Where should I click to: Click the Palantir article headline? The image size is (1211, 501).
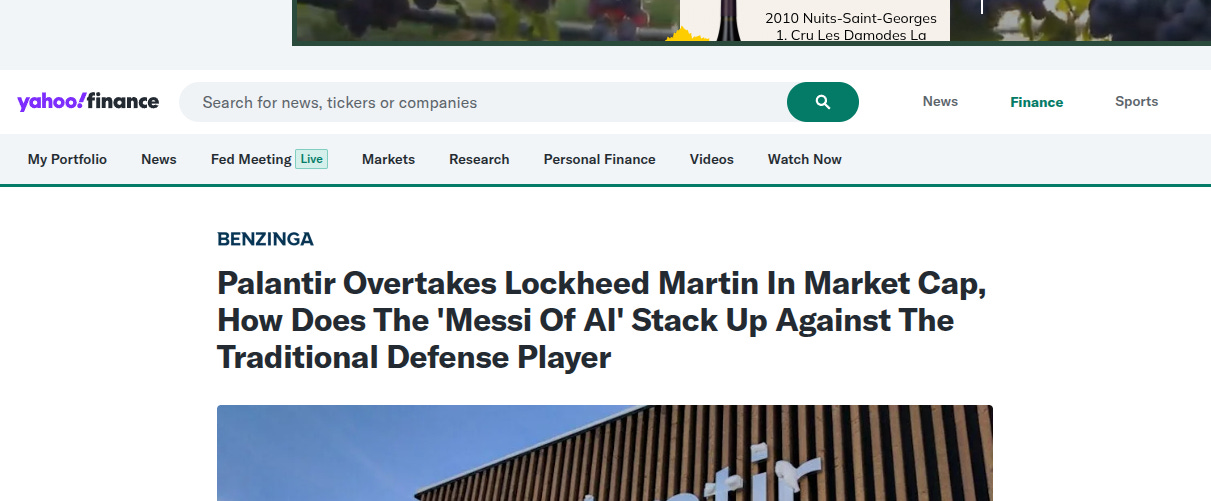[x=602, y=320]
